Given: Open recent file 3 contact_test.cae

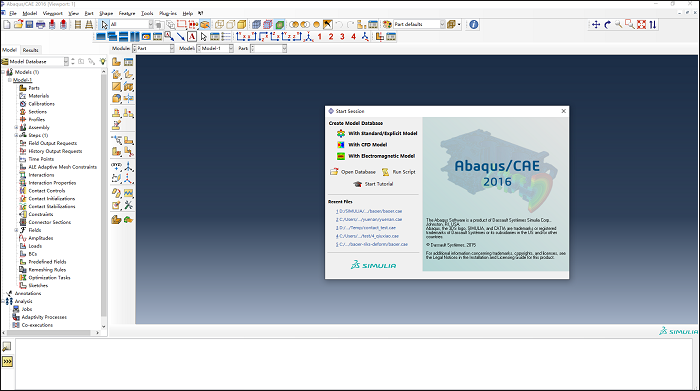Looking at the screenshot, I should pos(366,228).
